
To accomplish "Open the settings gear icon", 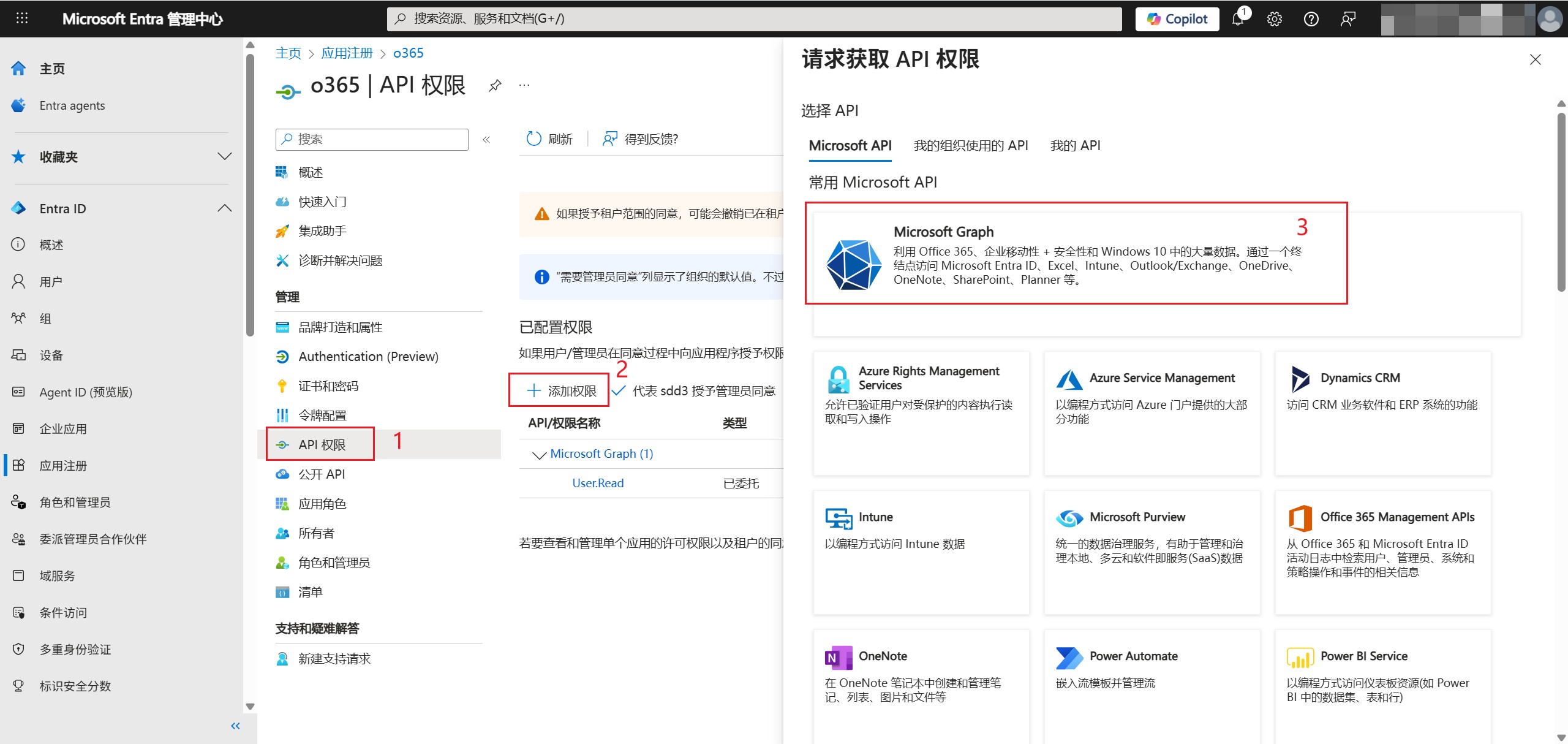I will click(1275, 19).
